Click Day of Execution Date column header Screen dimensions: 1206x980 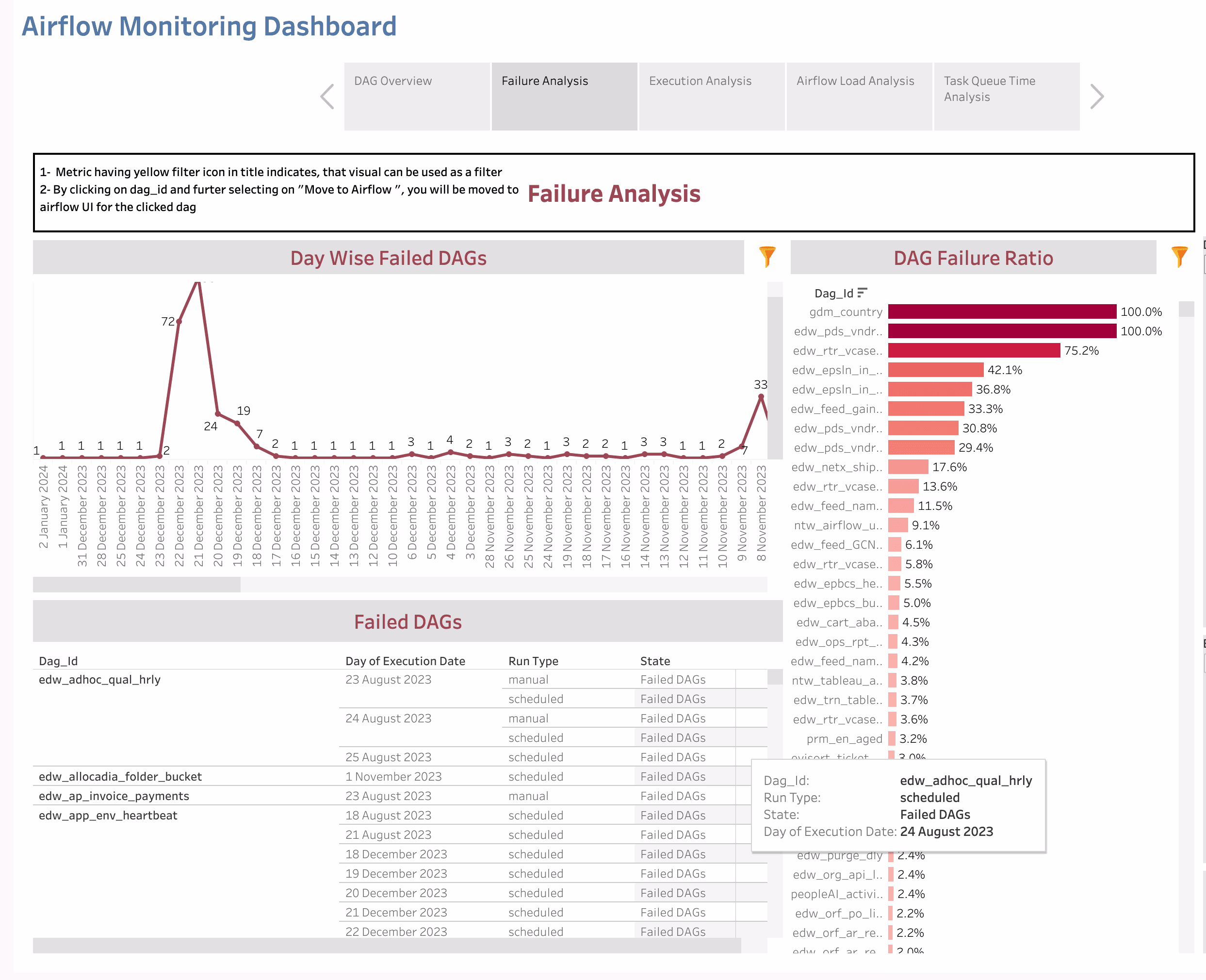coord(405,661)
